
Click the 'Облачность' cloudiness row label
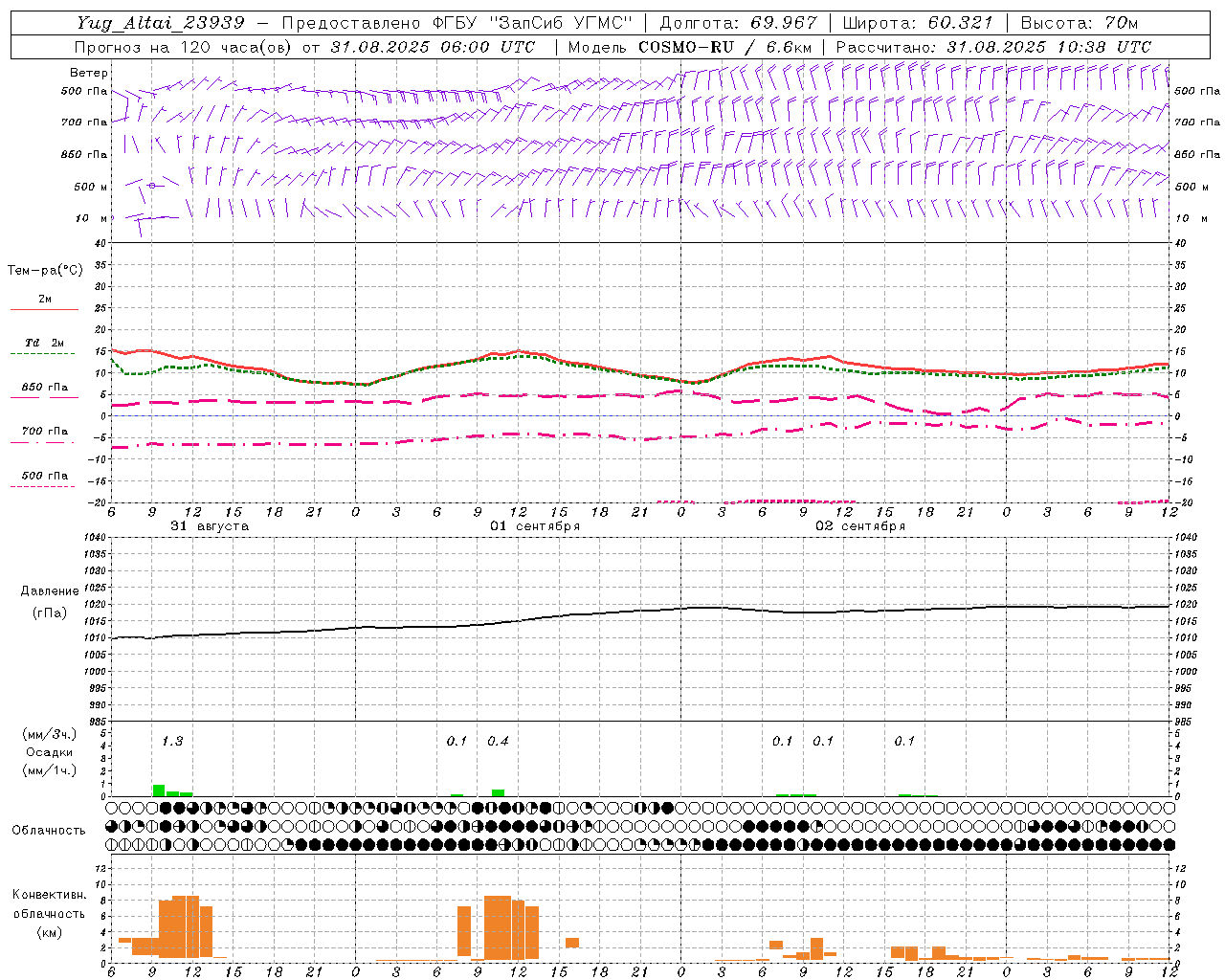(x=49, y=830)
